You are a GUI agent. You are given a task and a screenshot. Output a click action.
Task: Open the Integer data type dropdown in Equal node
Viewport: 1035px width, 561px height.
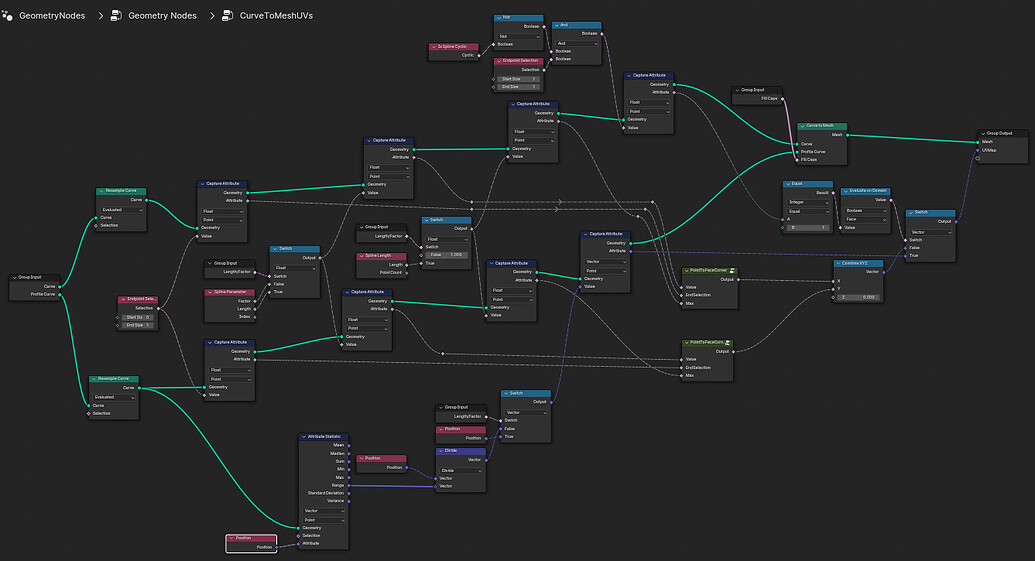(808, 202)
